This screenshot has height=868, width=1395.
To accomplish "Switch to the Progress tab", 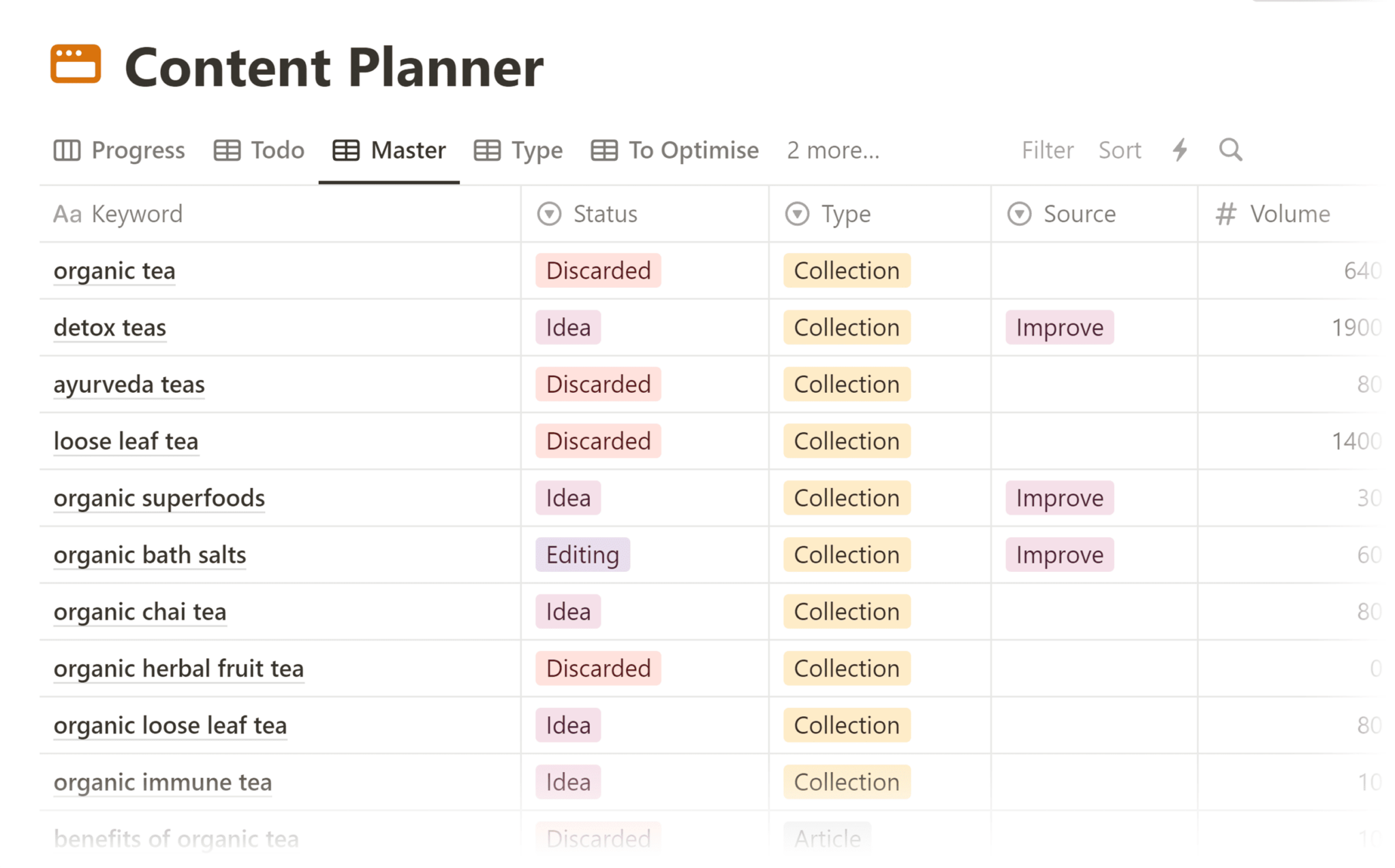I will (x=121, y=150).
